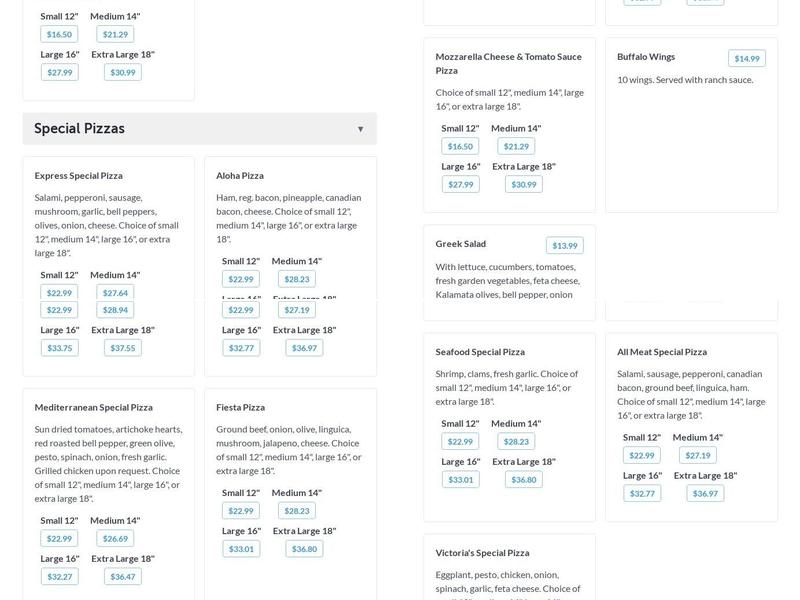Select Fiesta Pizza large at $33.01
This screenshot has width=800, height=600.
click(241, 549)
